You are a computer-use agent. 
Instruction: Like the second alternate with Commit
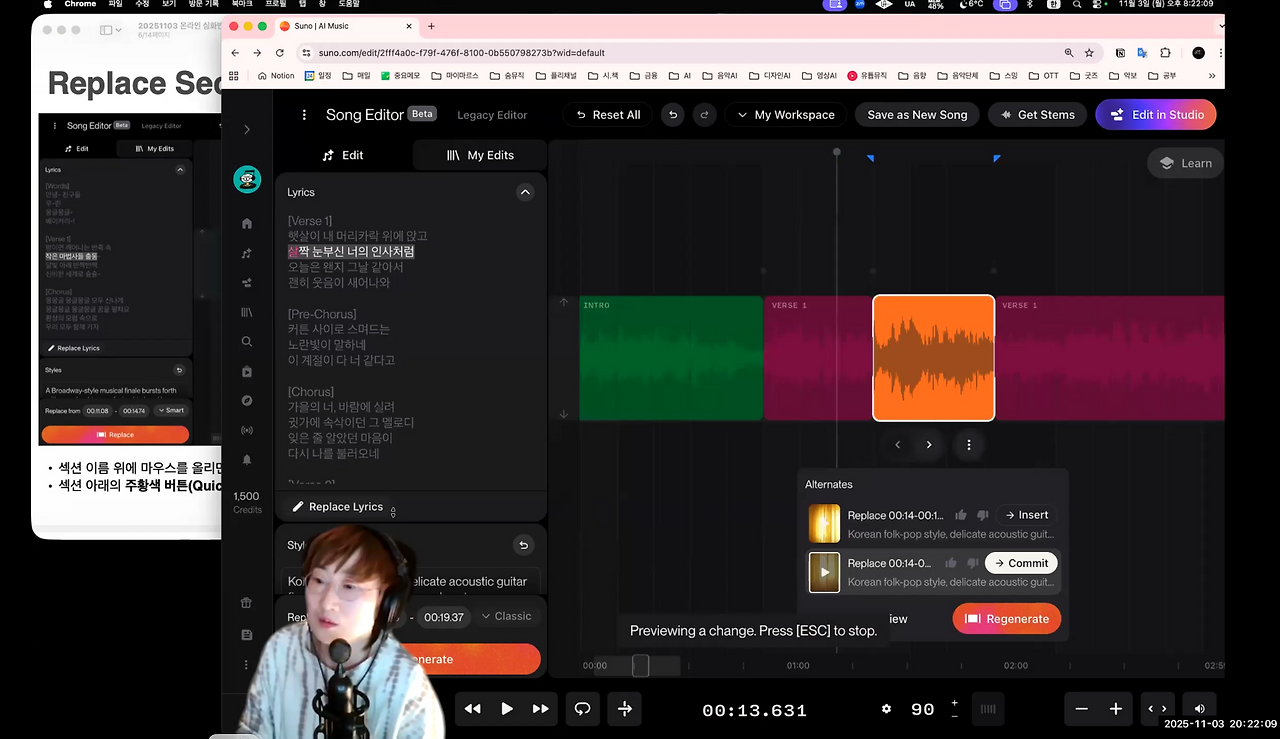point(950,563)
